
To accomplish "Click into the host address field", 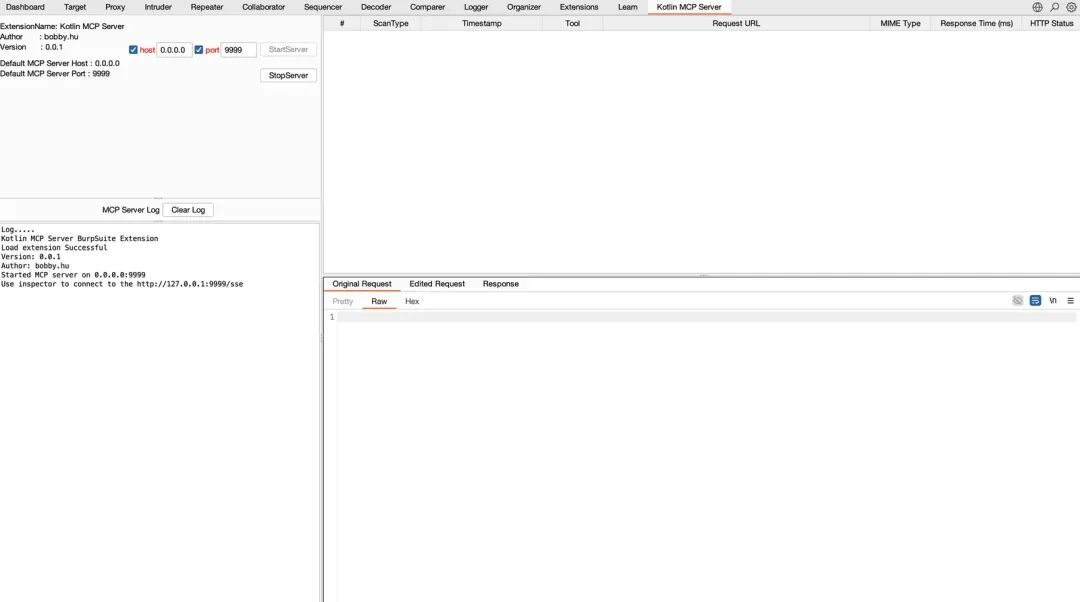I will tap(174, 50).
